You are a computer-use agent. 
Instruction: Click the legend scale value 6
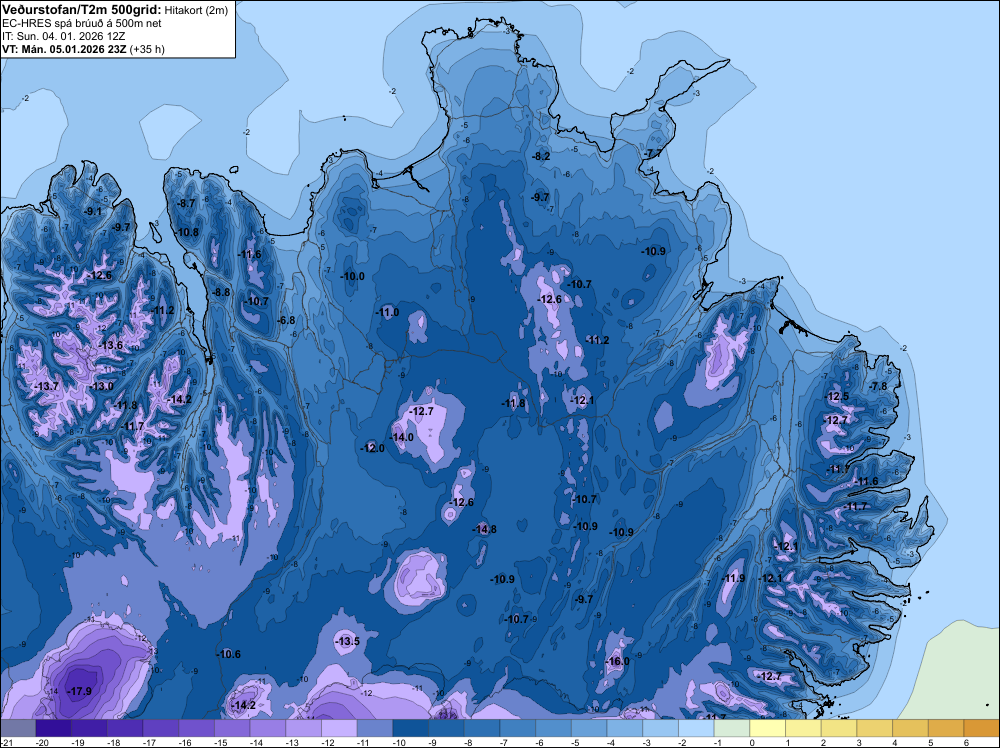coord(967,742)
